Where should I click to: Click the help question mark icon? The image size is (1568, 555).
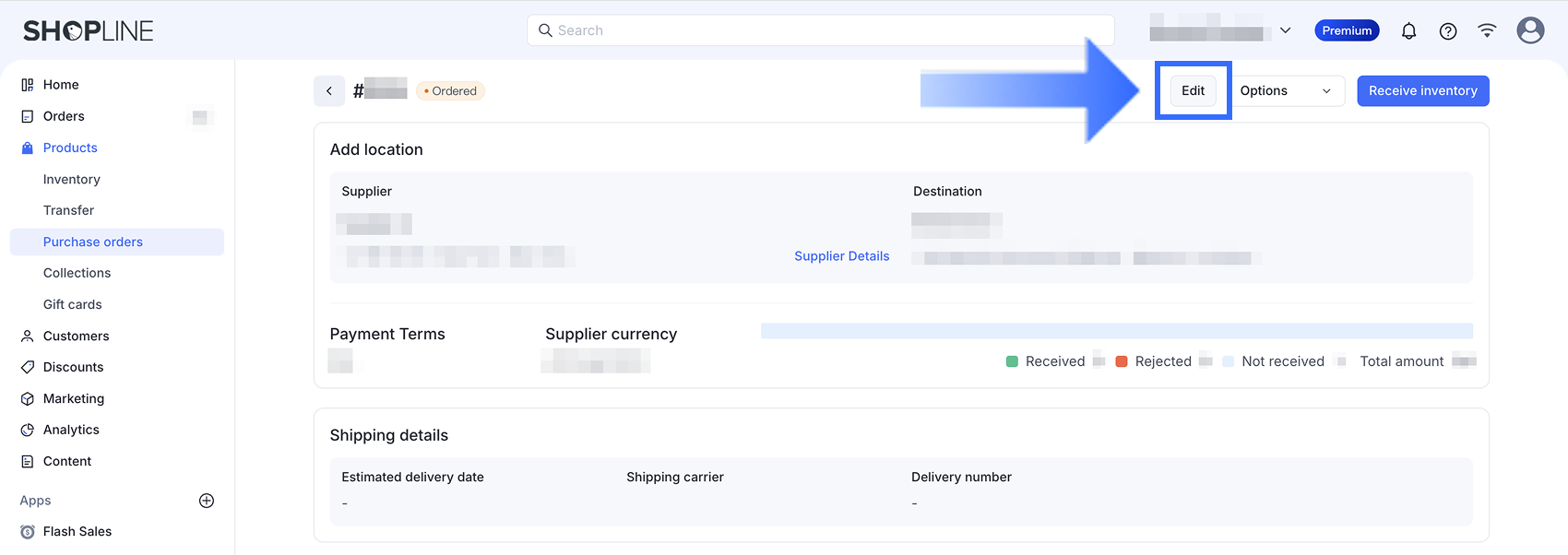1448,30
